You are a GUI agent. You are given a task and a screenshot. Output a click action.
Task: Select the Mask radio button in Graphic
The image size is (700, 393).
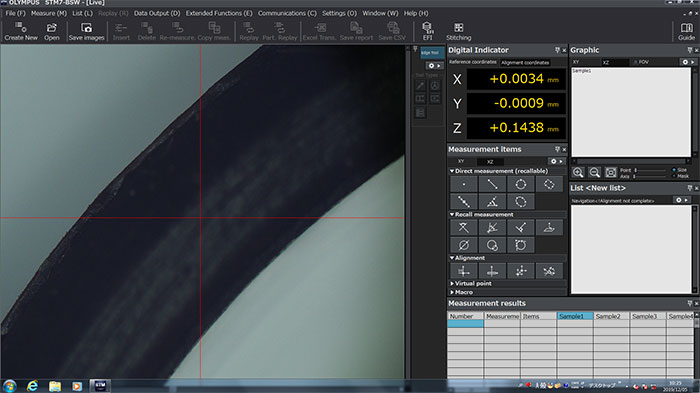[x=674, y=176]
